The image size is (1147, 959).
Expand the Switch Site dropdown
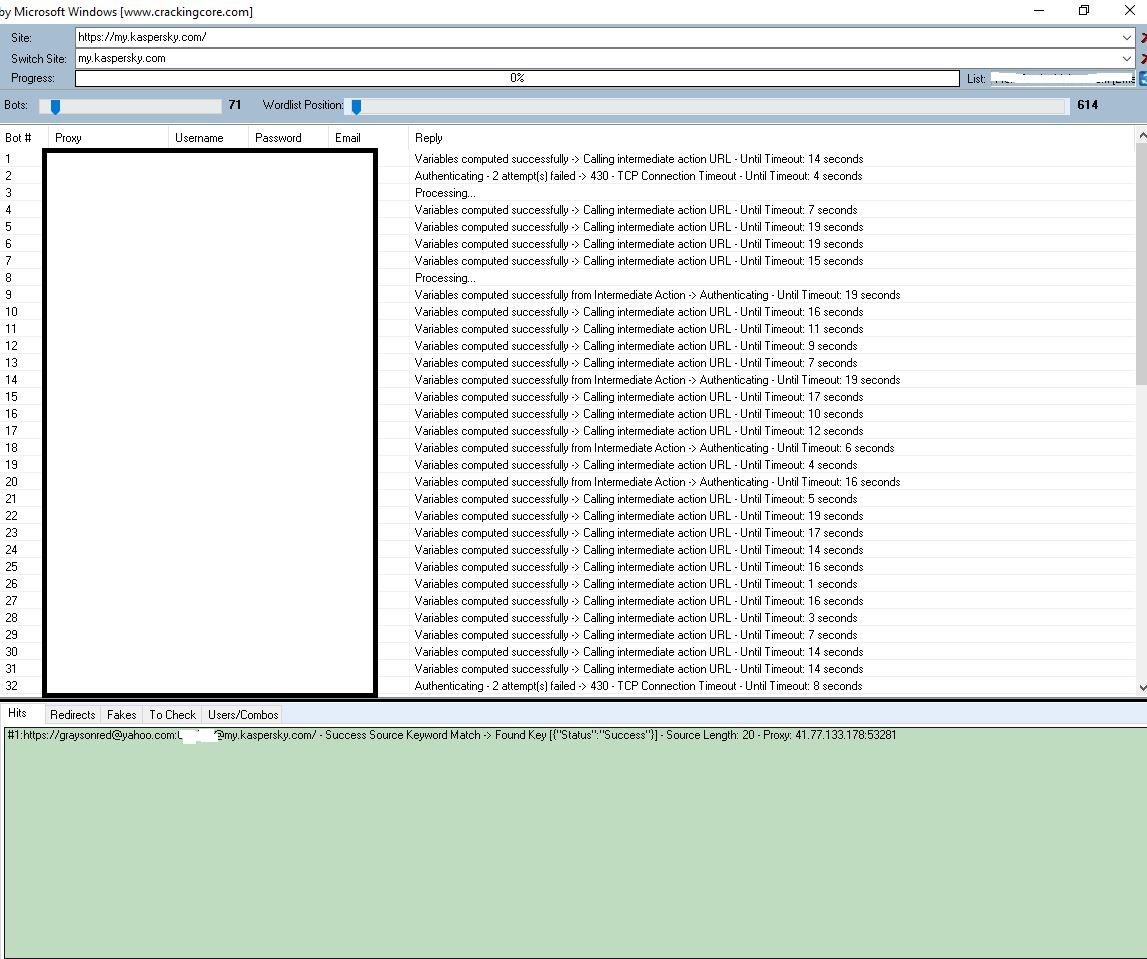[1127, 58]
